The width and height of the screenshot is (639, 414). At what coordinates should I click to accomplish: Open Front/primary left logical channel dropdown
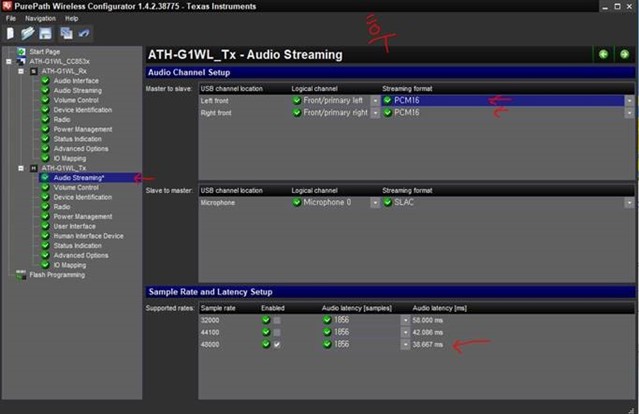(x=375, y=101)
